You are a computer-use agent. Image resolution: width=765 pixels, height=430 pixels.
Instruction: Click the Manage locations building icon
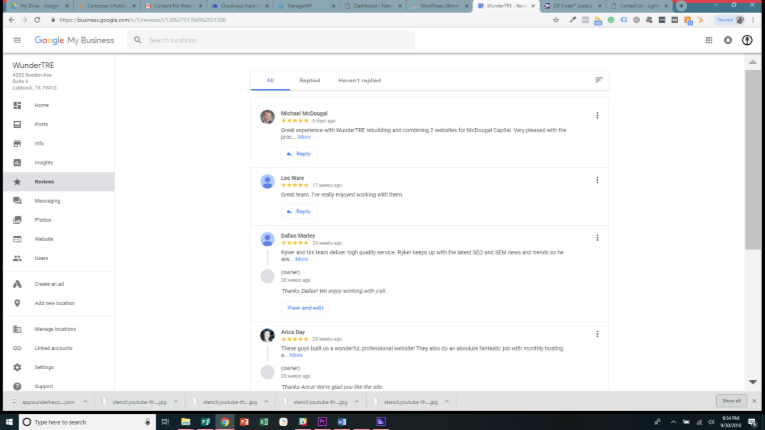point(17,329)
